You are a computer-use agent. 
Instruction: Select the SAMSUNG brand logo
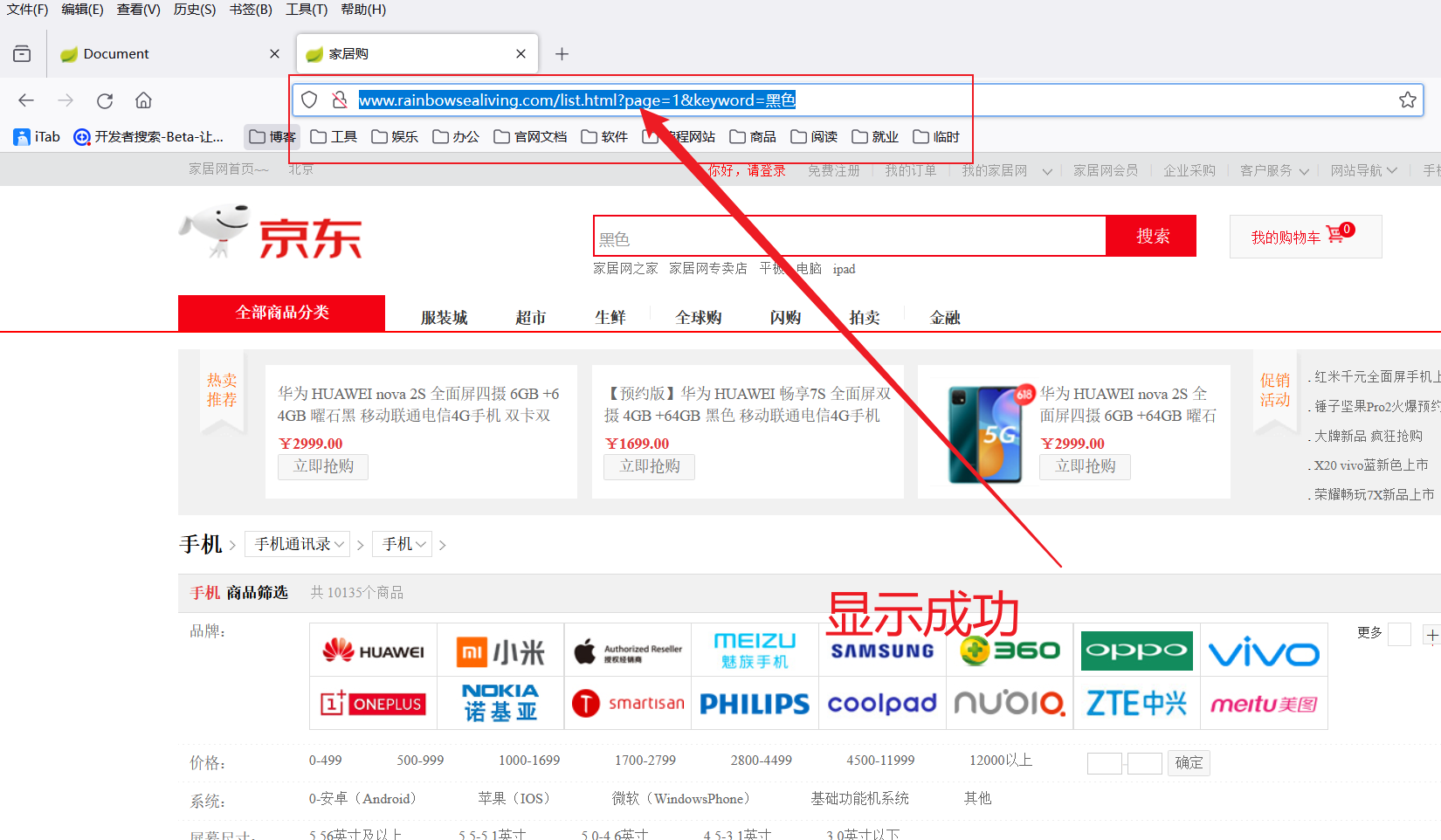pyautogui.click(x=882, y=651)
